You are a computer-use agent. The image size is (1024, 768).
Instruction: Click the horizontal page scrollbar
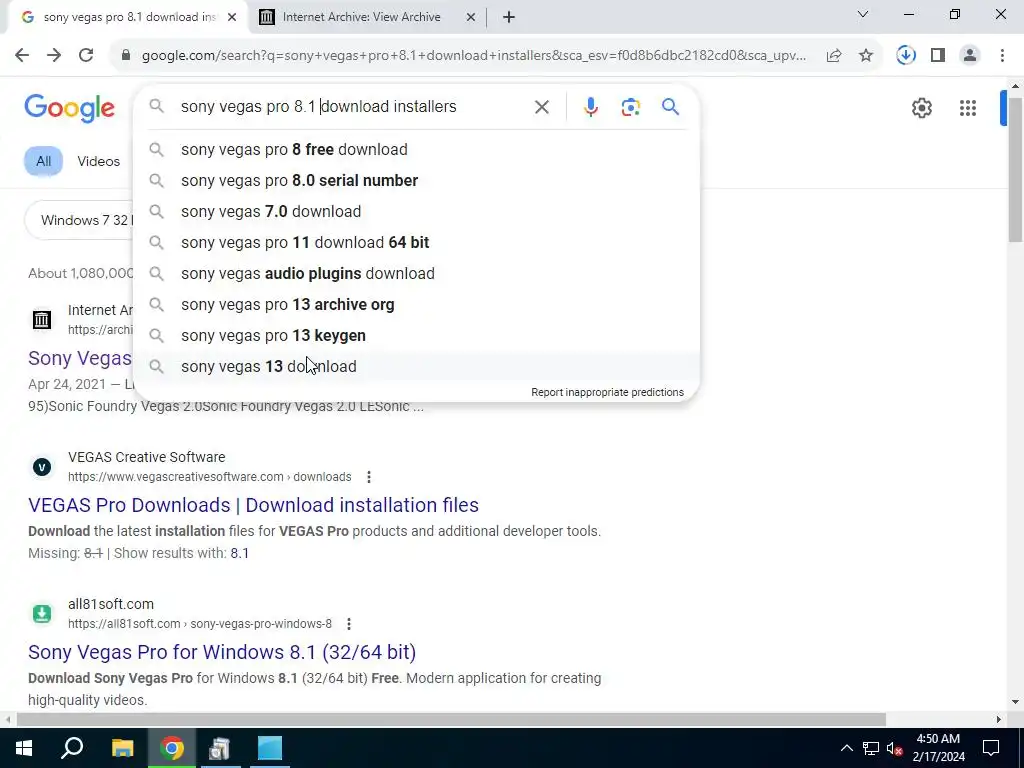click(x=451, y=720)
